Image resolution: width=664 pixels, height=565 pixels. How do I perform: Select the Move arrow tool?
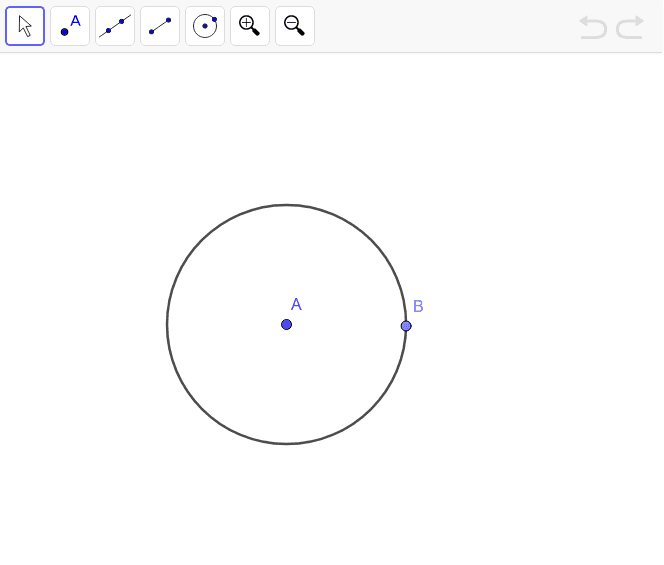25,26
